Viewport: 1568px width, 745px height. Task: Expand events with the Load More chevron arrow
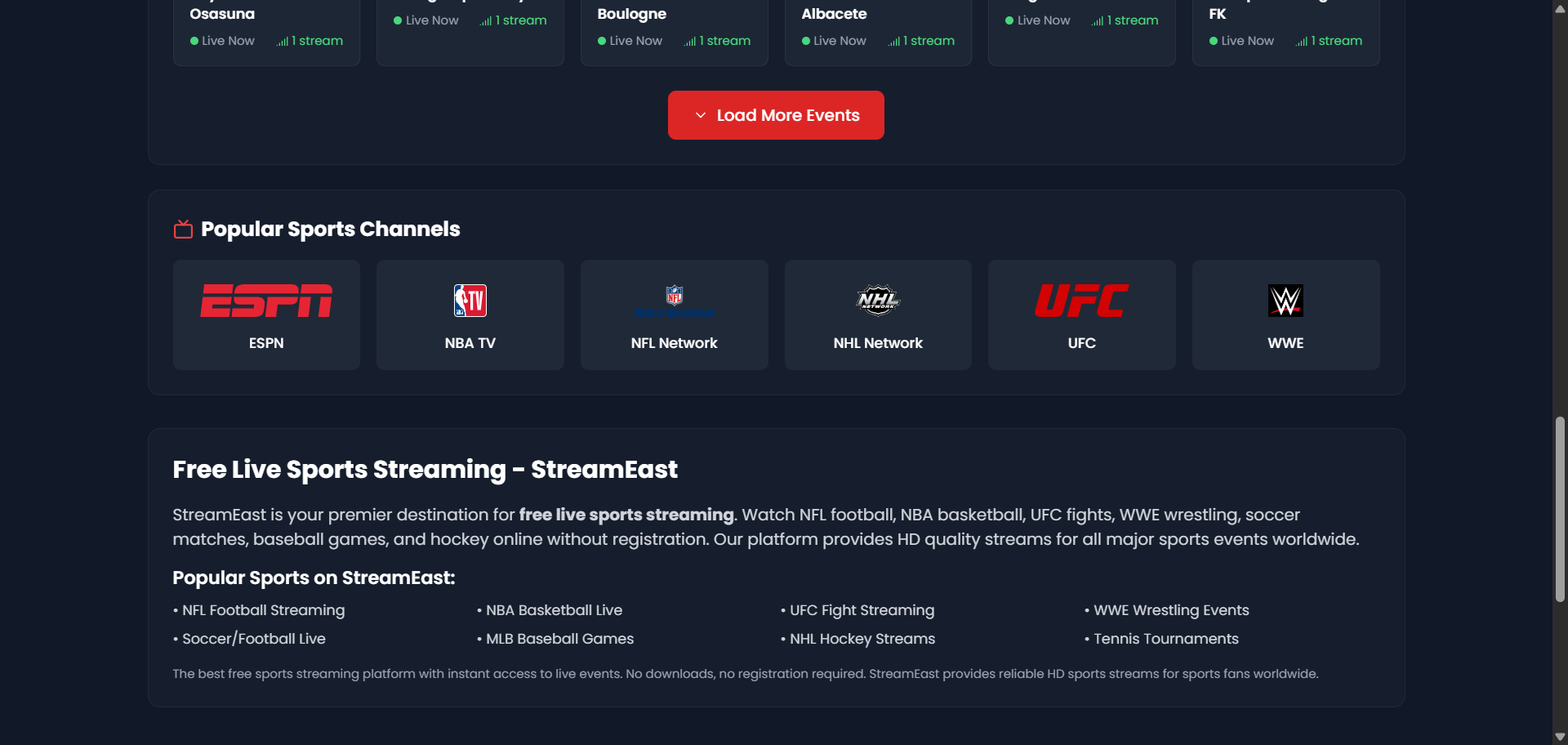click(x=700, y=115)
